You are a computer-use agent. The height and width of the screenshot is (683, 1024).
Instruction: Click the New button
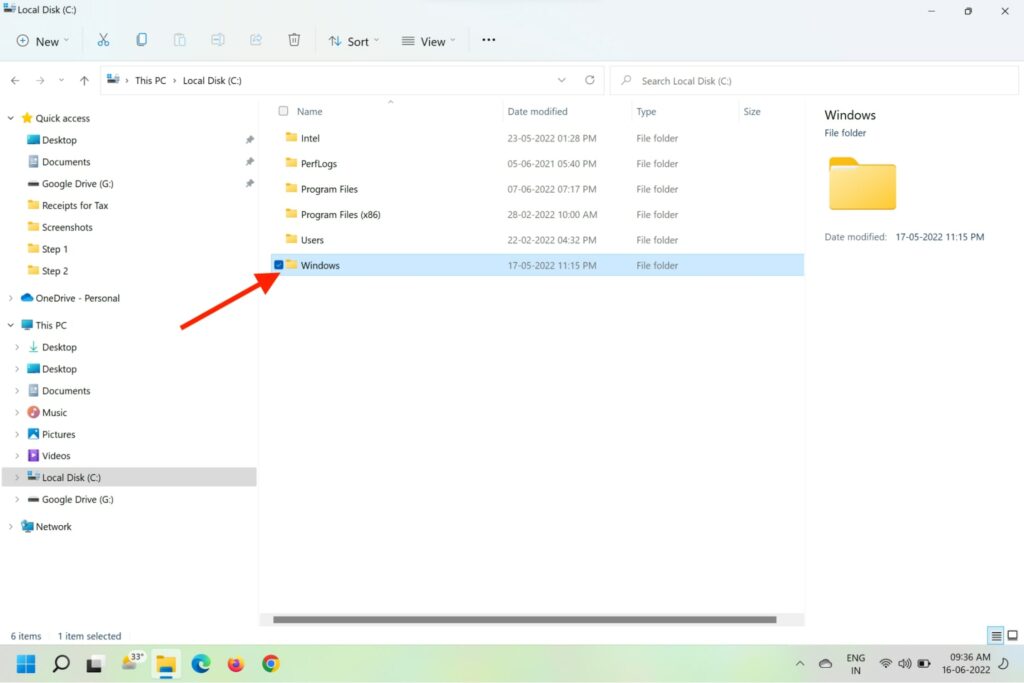42,41
